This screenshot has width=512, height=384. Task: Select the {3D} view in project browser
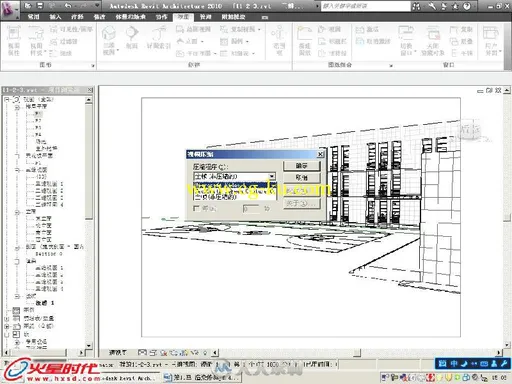tap(41, 177)
